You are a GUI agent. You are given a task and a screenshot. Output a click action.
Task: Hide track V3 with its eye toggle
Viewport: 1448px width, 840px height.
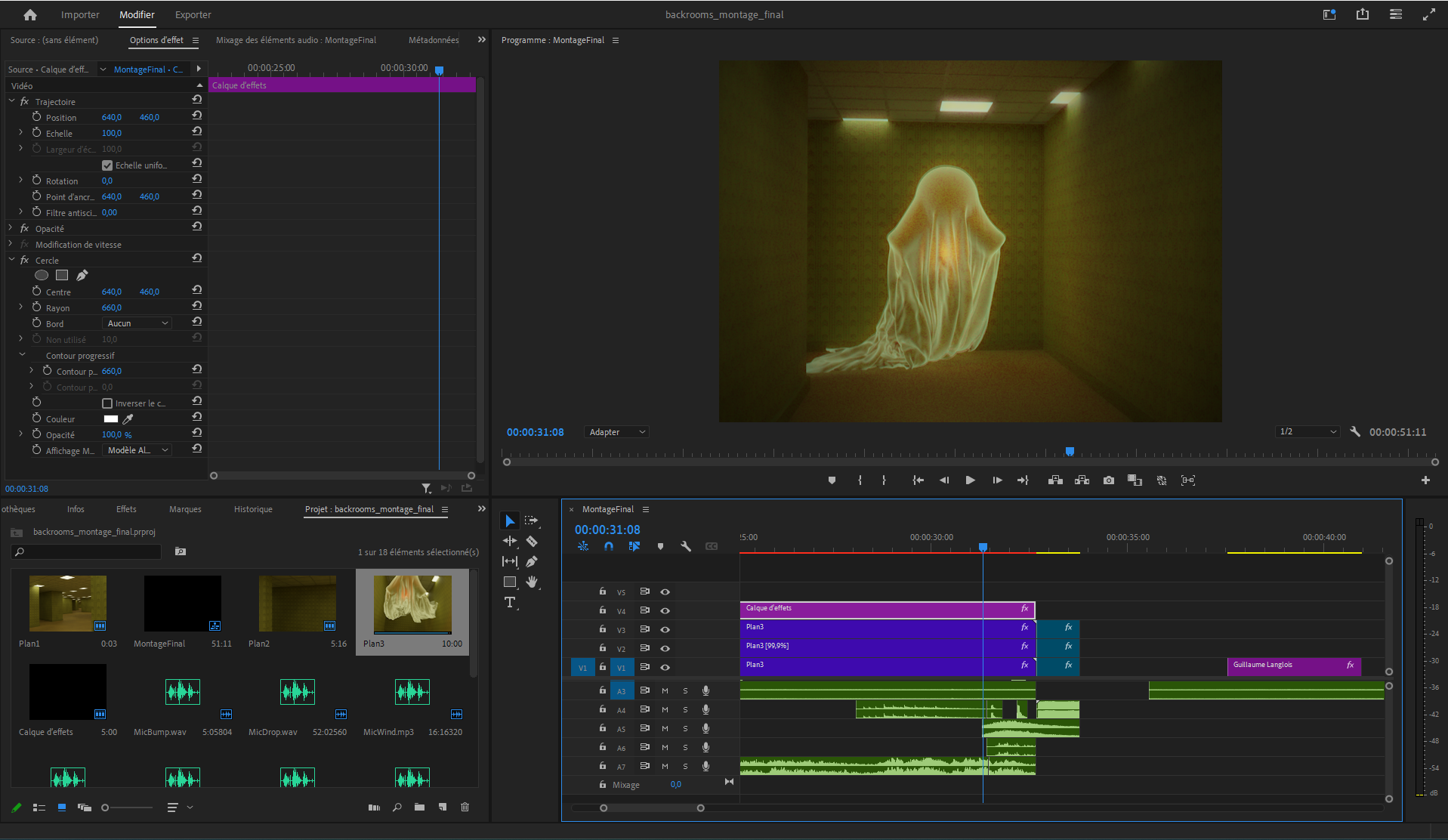coord(665,628)
